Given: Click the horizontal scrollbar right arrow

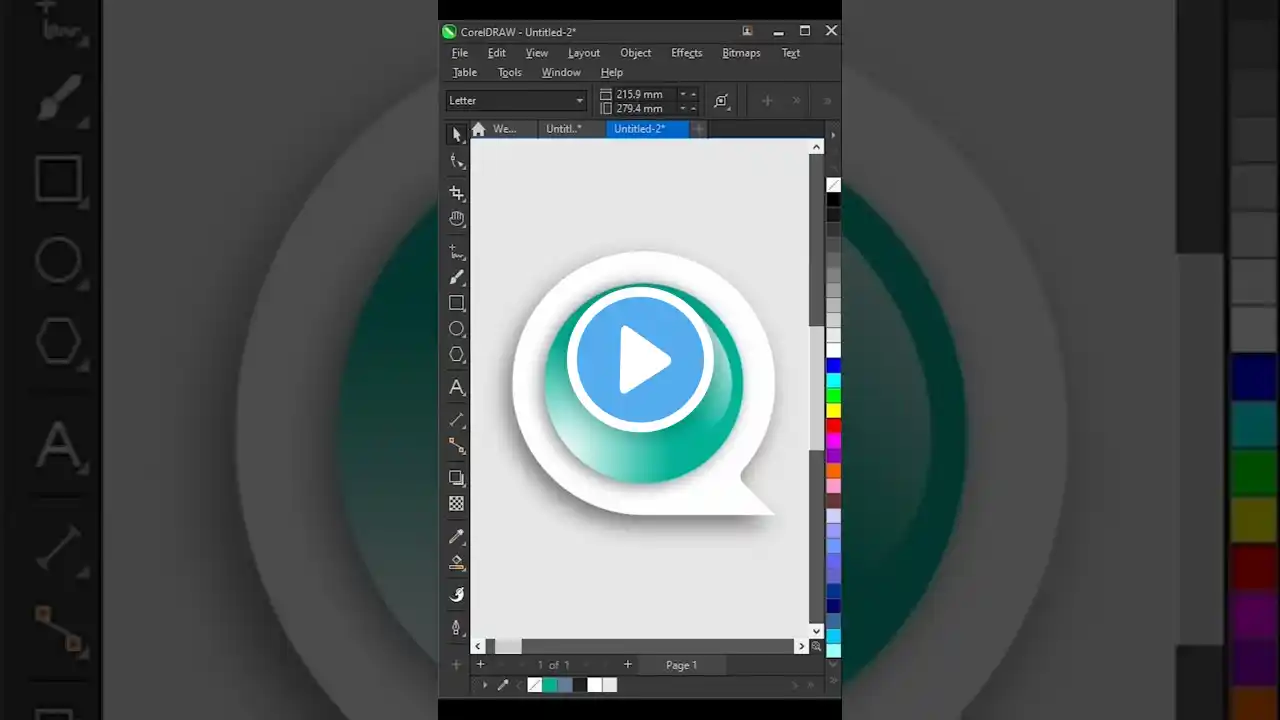Looking at the screenshot, I should coord(801,647).
